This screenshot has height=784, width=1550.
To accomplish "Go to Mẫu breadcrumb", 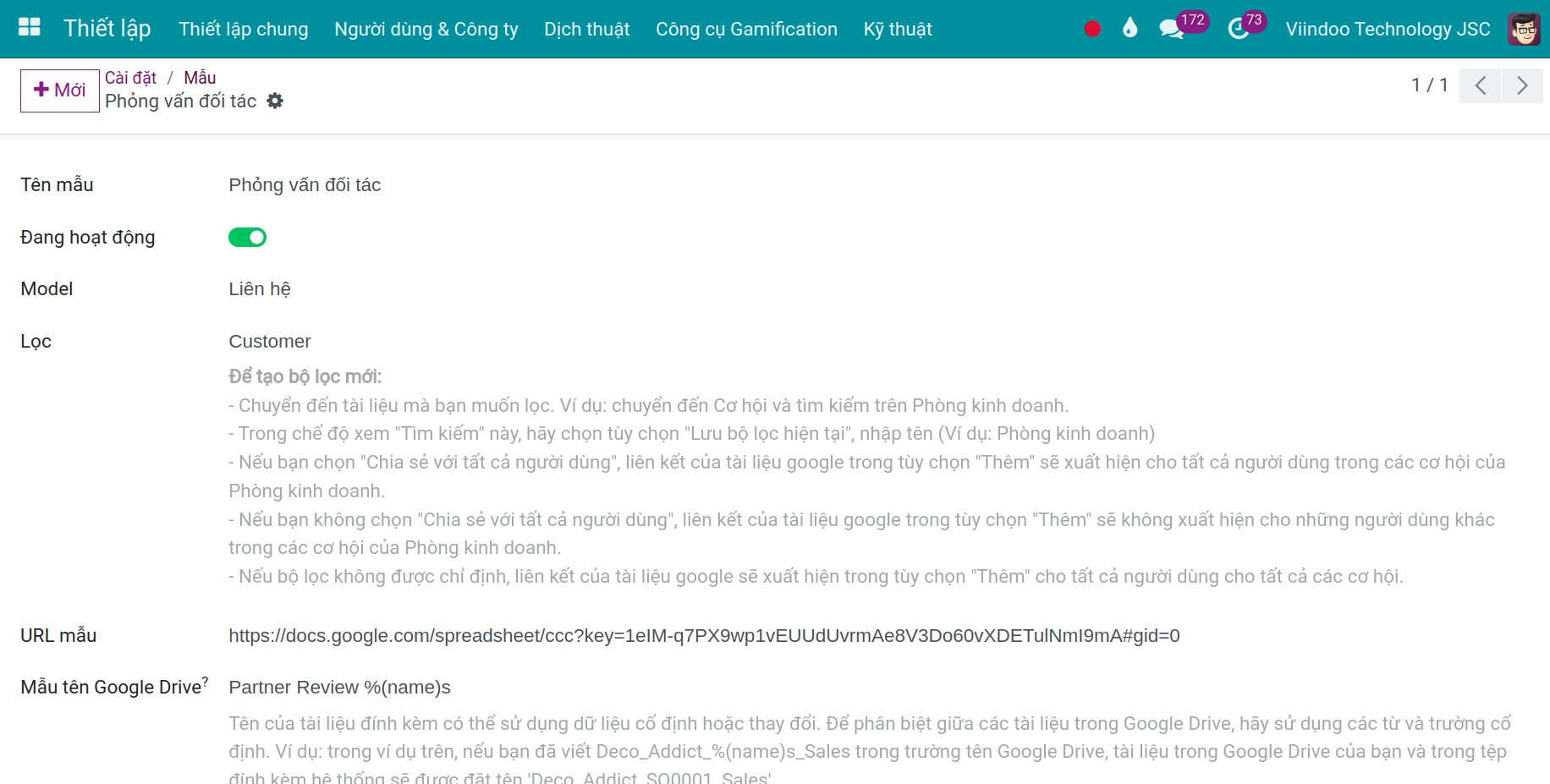I will pos(200,78).
